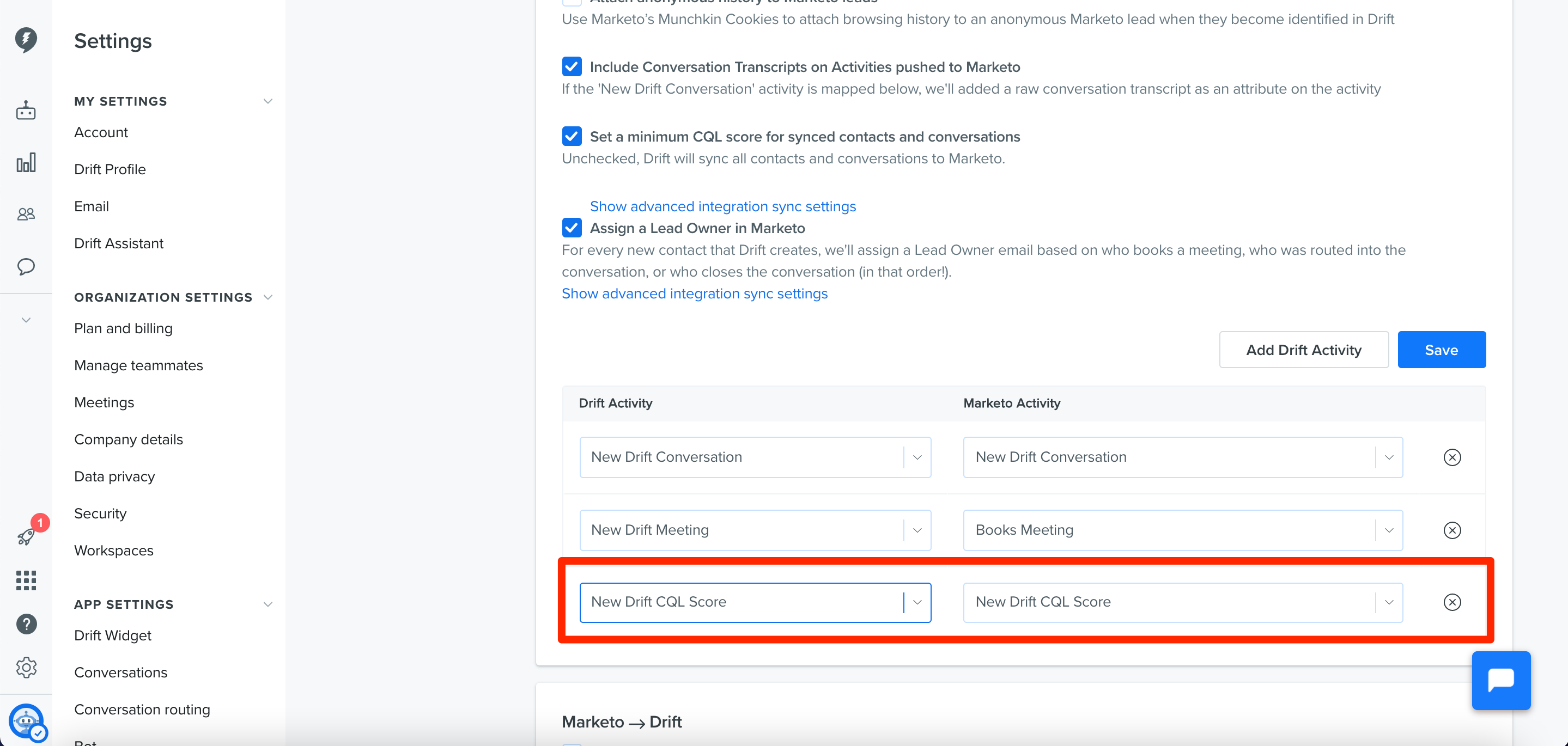This screenshot has height=746, width=1568.
Task: Open Drift Widget settings
Action: point(113,635)
